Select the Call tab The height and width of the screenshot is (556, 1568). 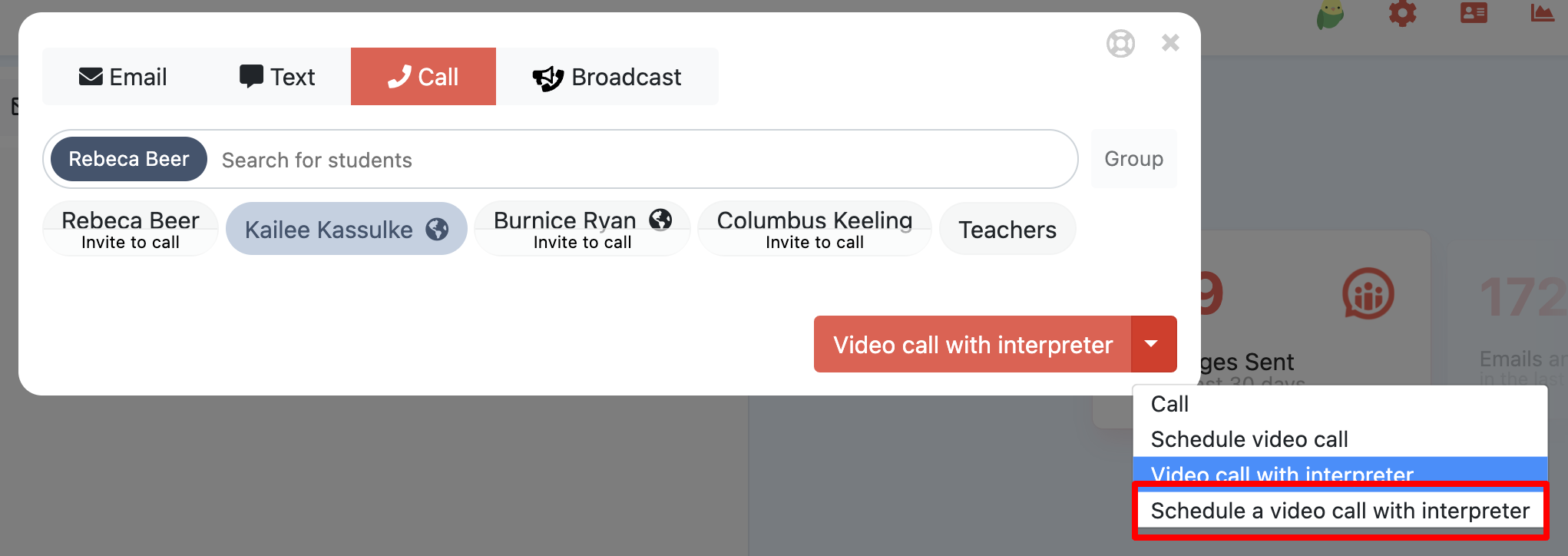423,77
